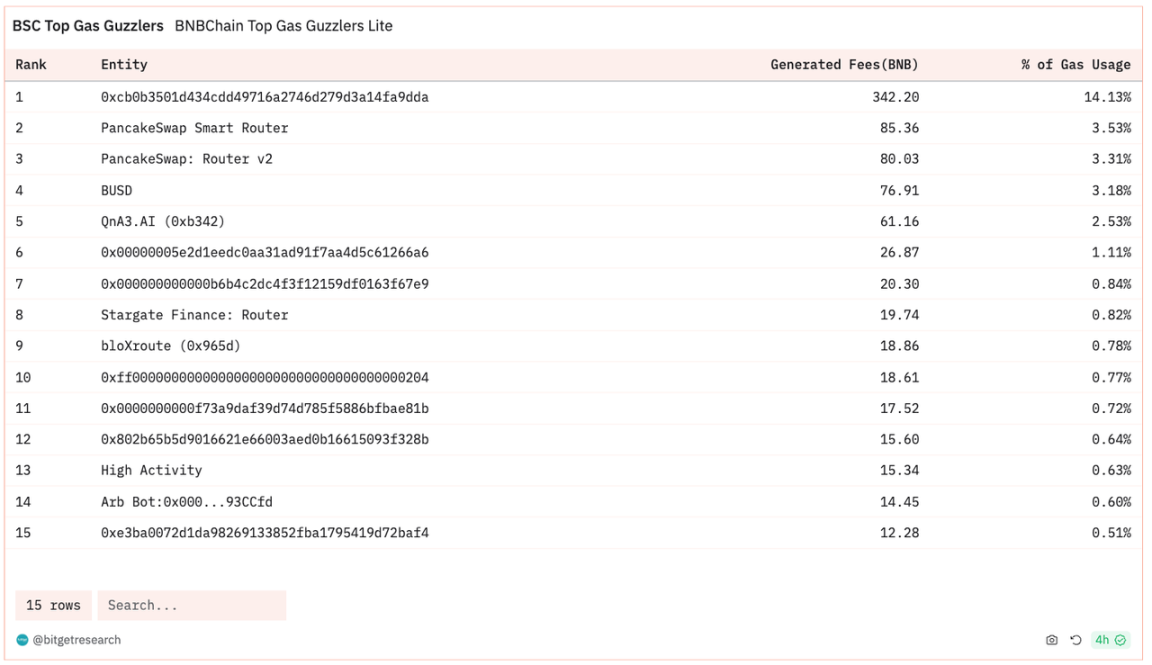
Task: Click the 0.78% gas usage value
Action: coord(1111,345)
